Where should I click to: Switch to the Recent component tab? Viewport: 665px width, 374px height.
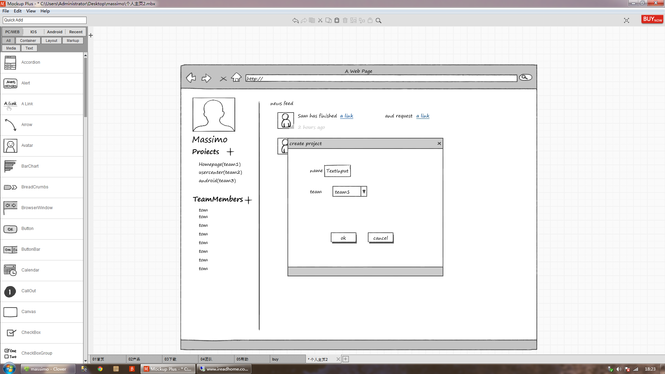tap(76, 32)
